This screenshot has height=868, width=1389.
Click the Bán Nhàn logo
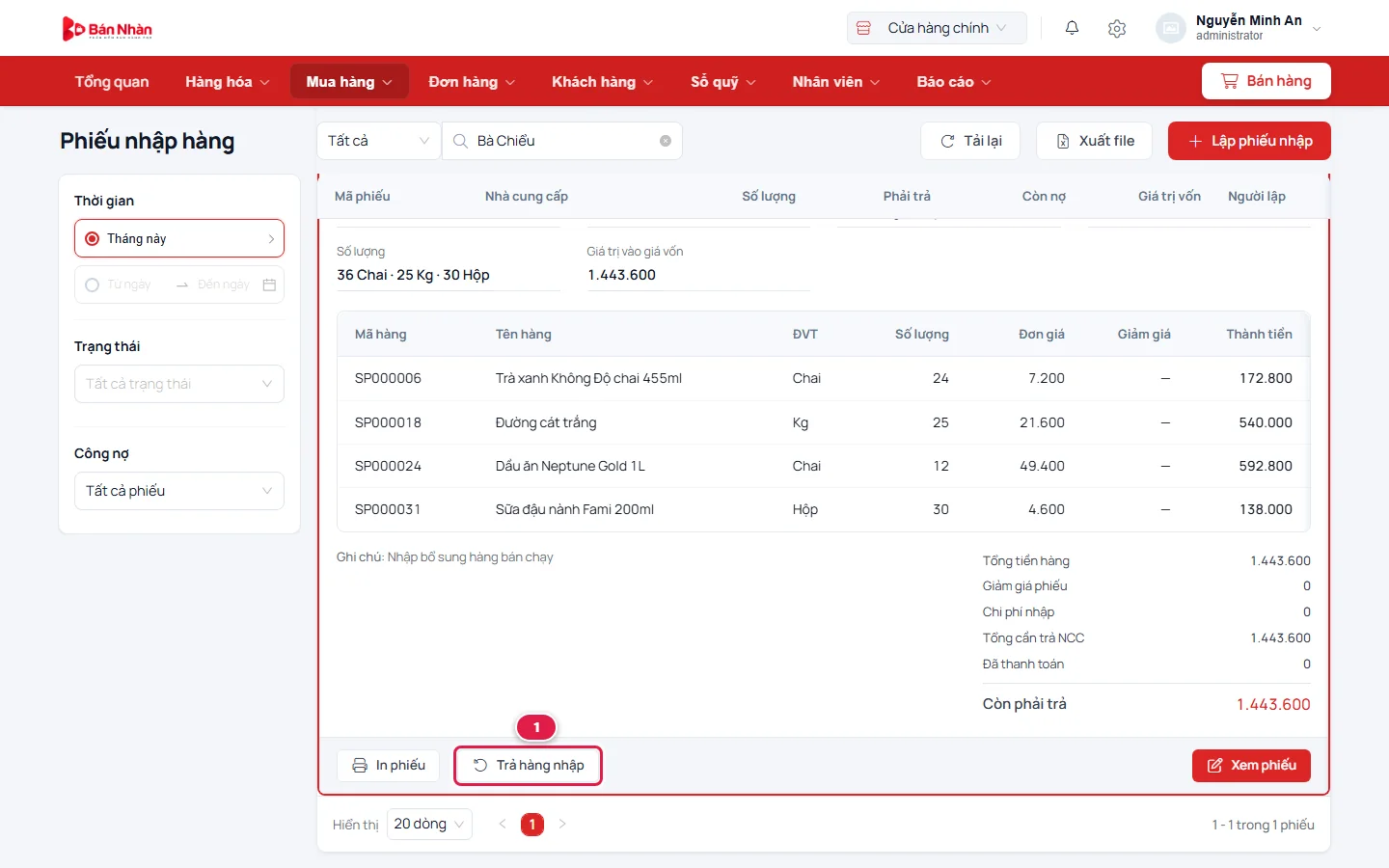[x=107, y=29]
